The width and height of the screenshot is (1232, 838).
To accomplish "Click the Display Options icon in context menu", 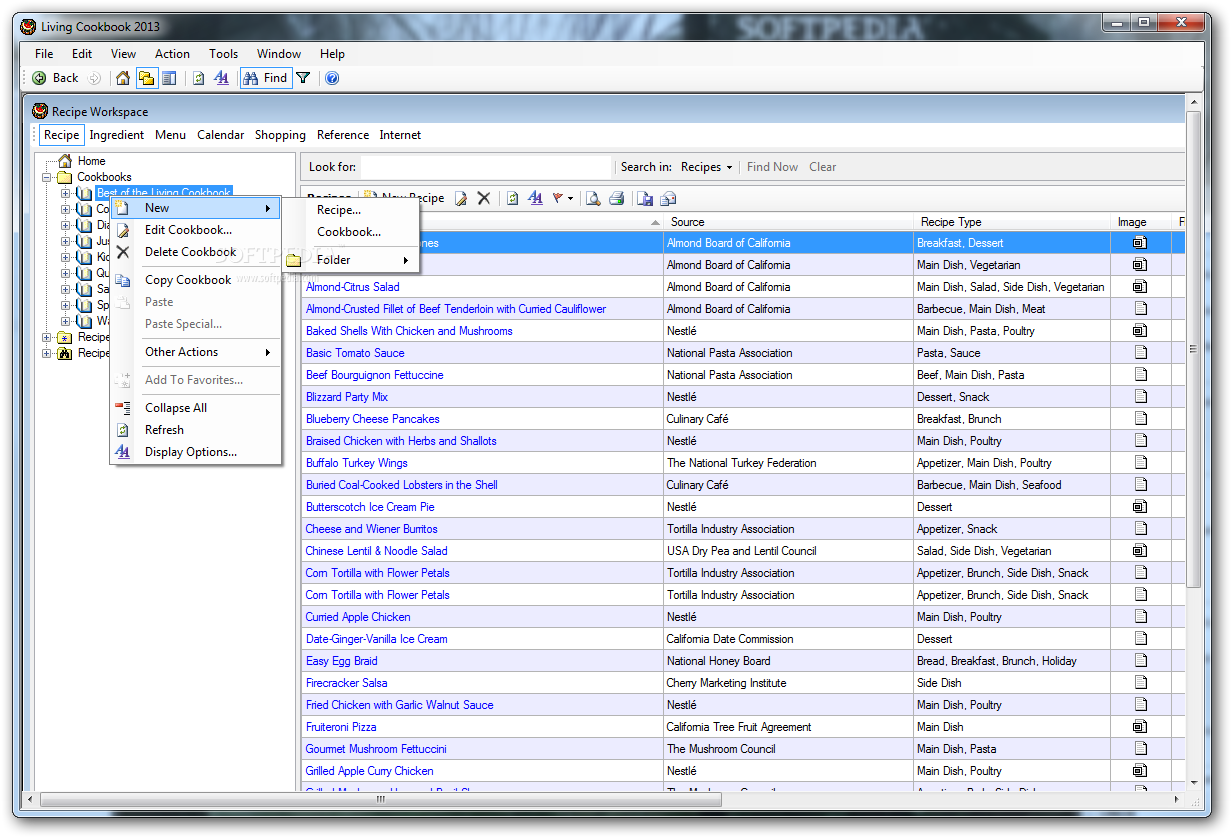I will [x=122, y=452].
